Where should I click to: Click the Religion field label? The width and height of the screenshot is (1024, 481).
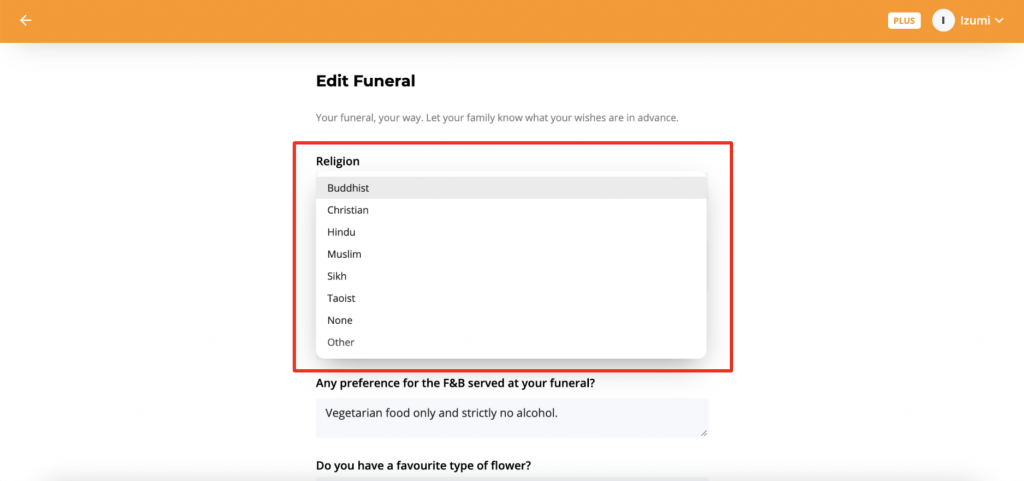[338, 161]
